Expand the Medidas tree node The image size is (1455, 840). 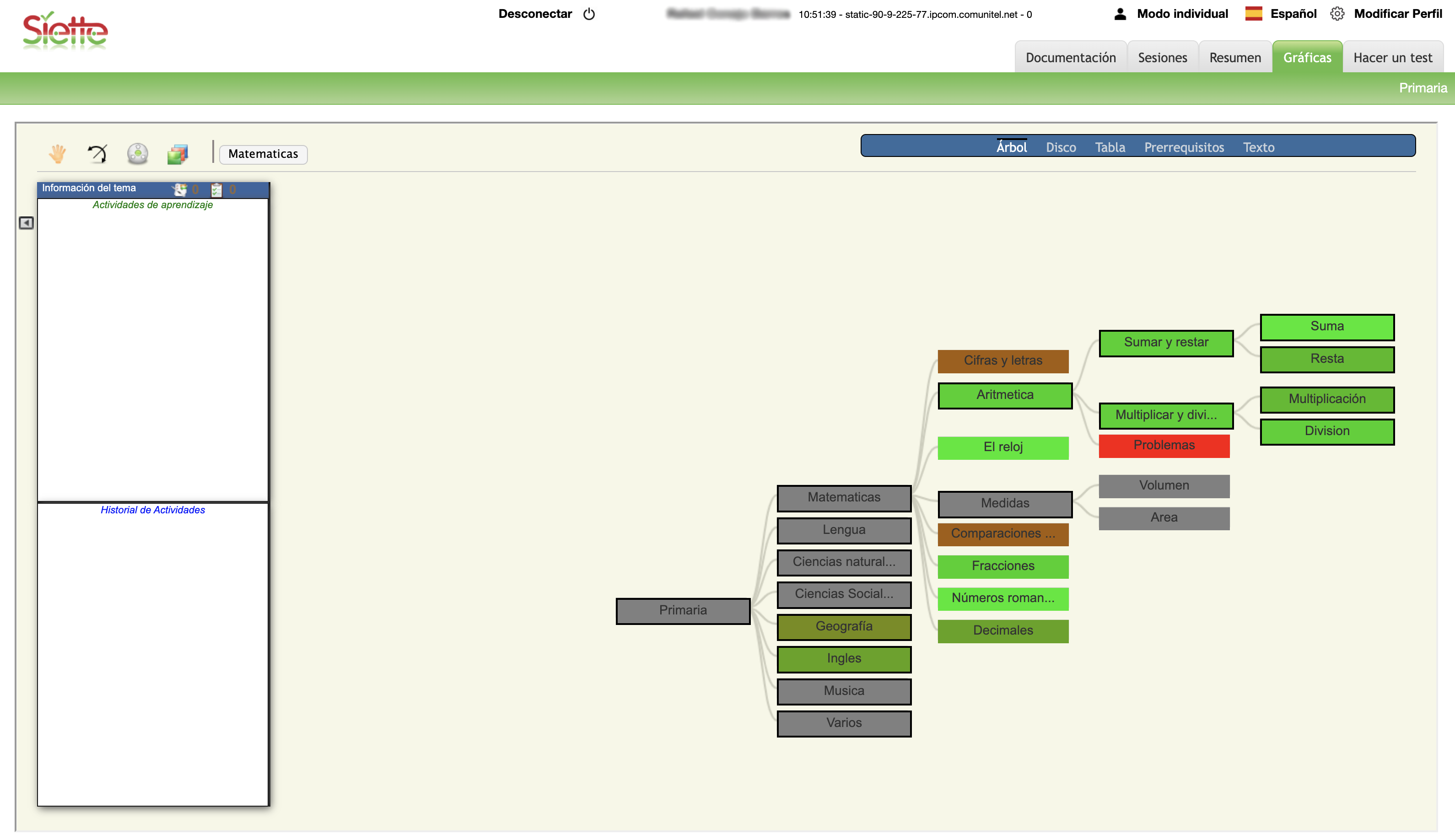1004,504
